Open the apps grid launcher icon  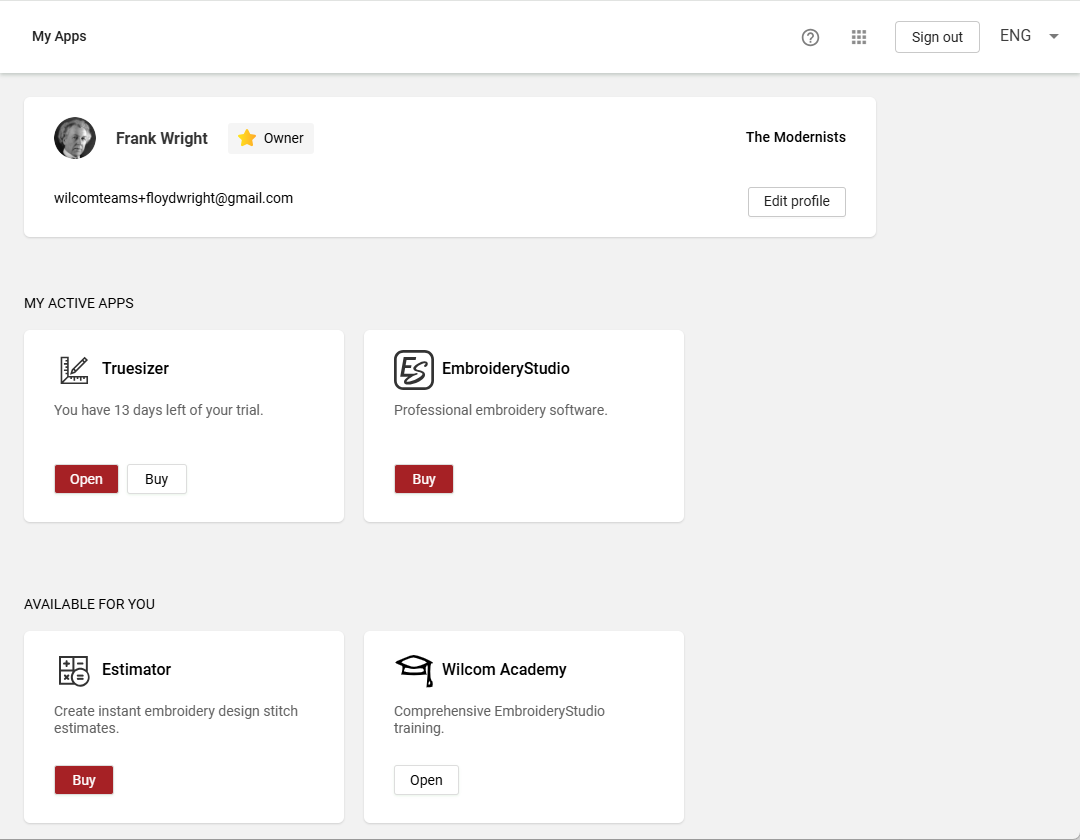(x=858, y=37)
